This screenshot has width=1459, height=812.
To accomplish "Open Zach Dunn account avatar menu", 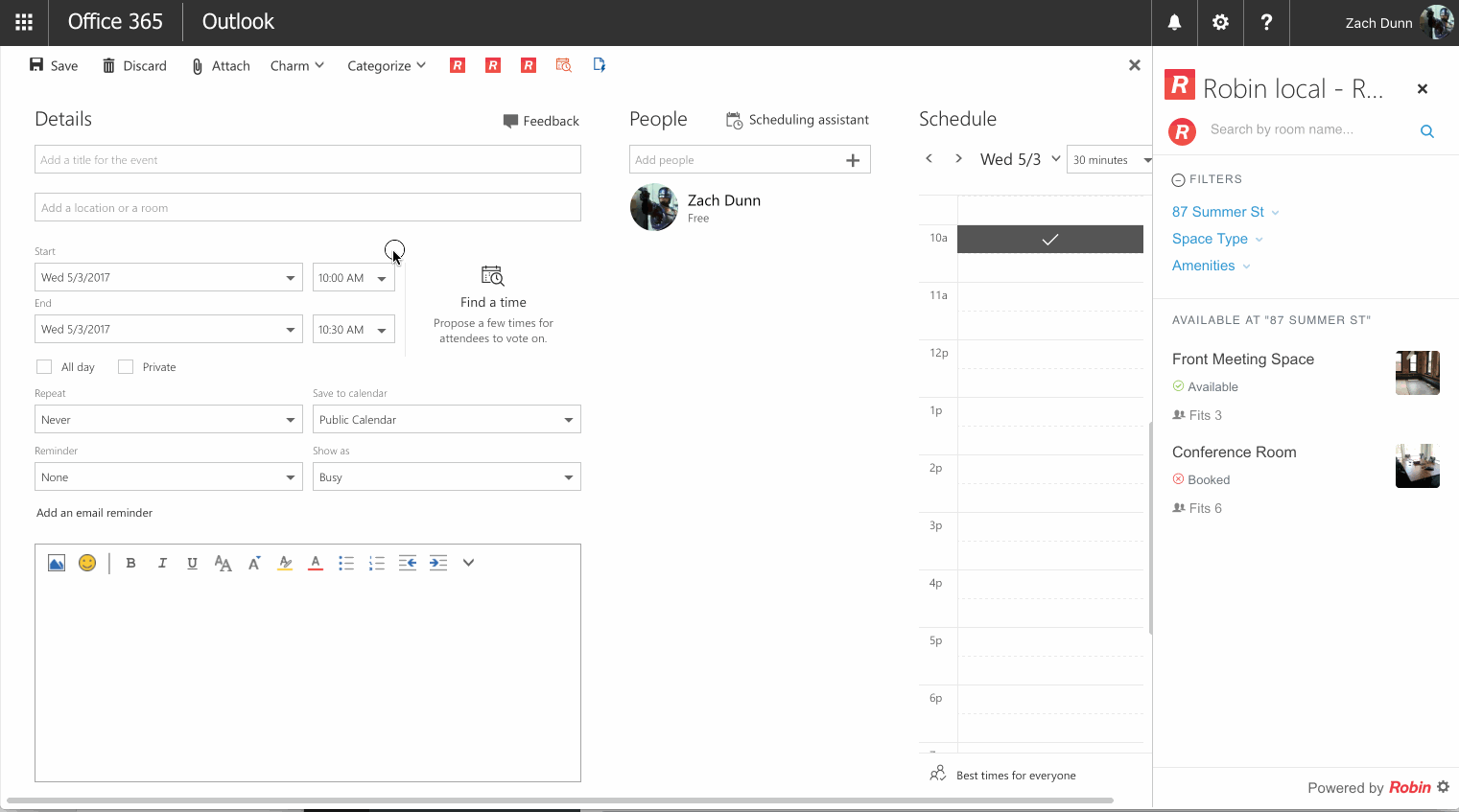I will [x=1436, y=22].
